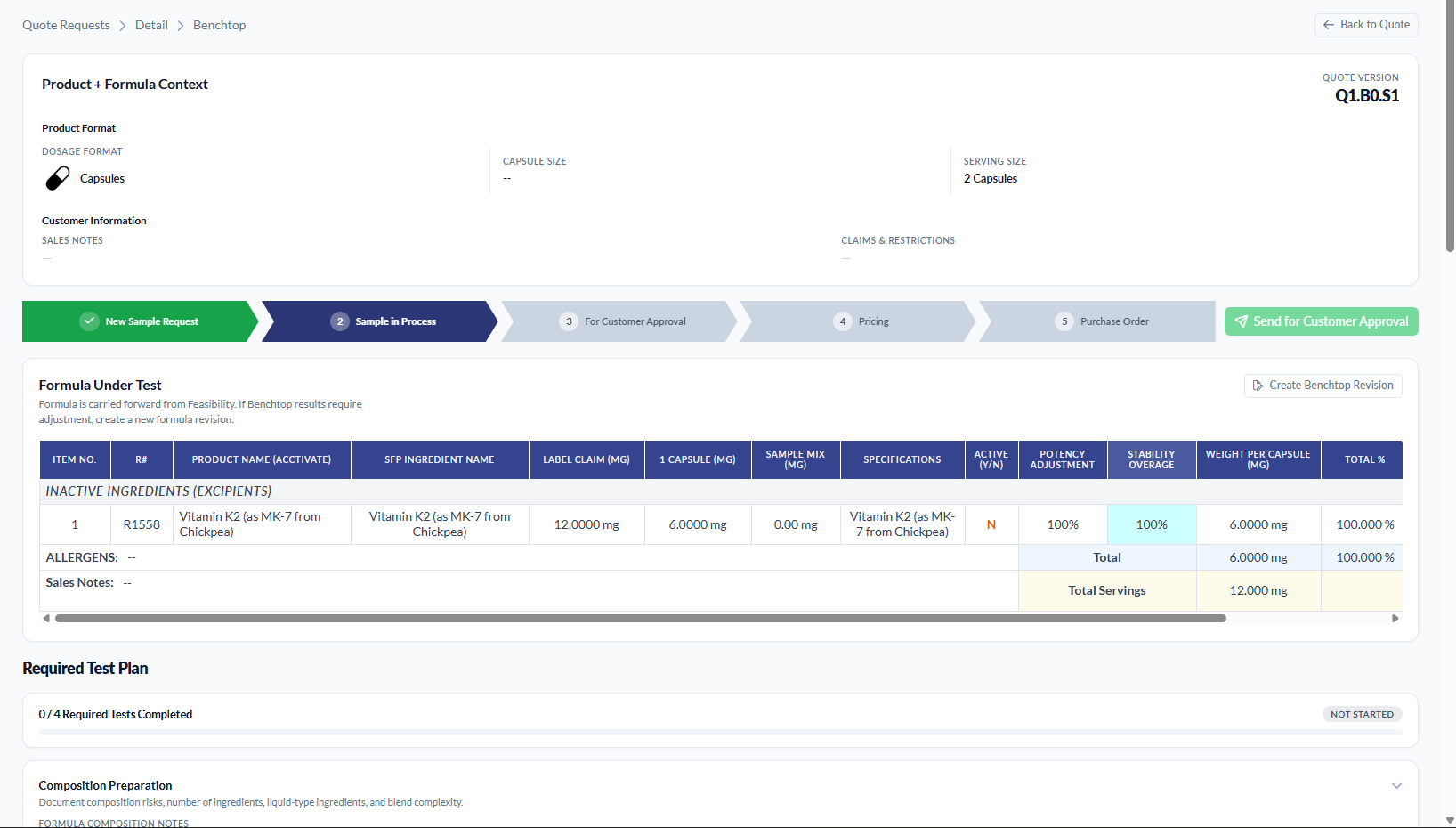Open the Quote Requests breadcrumb link
The image size is (1456, 828).
click(66, 25)
